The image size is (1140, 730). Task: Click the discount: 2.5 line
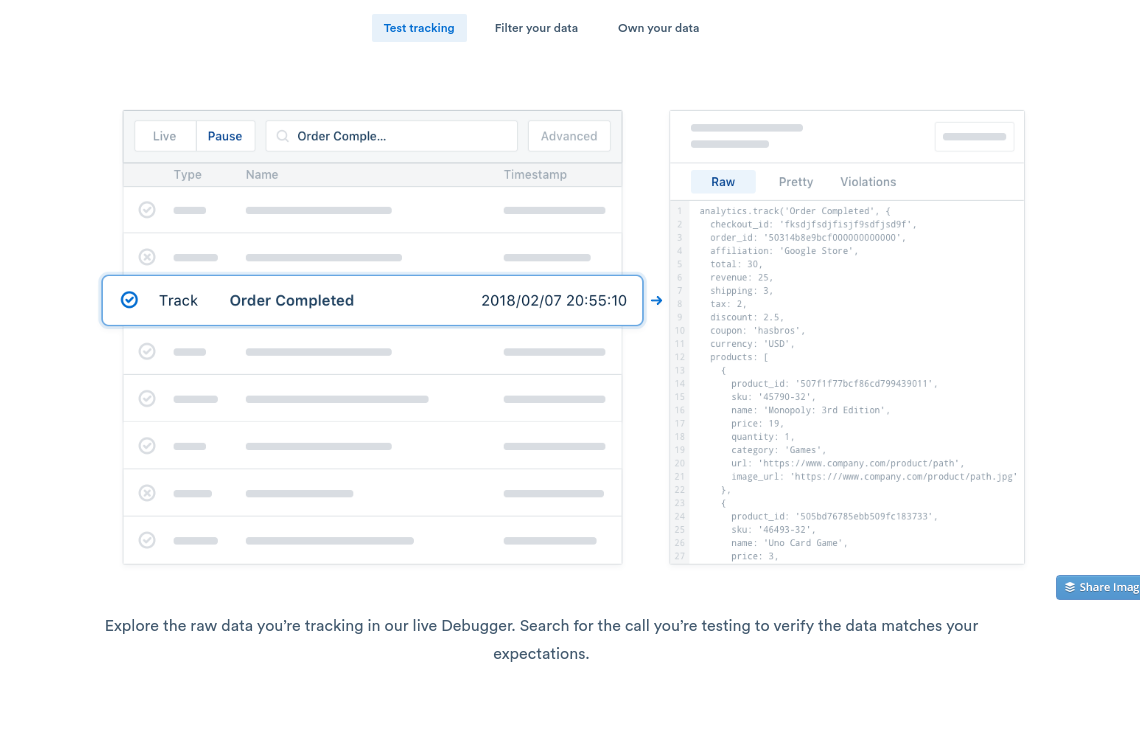pos(746,317)
